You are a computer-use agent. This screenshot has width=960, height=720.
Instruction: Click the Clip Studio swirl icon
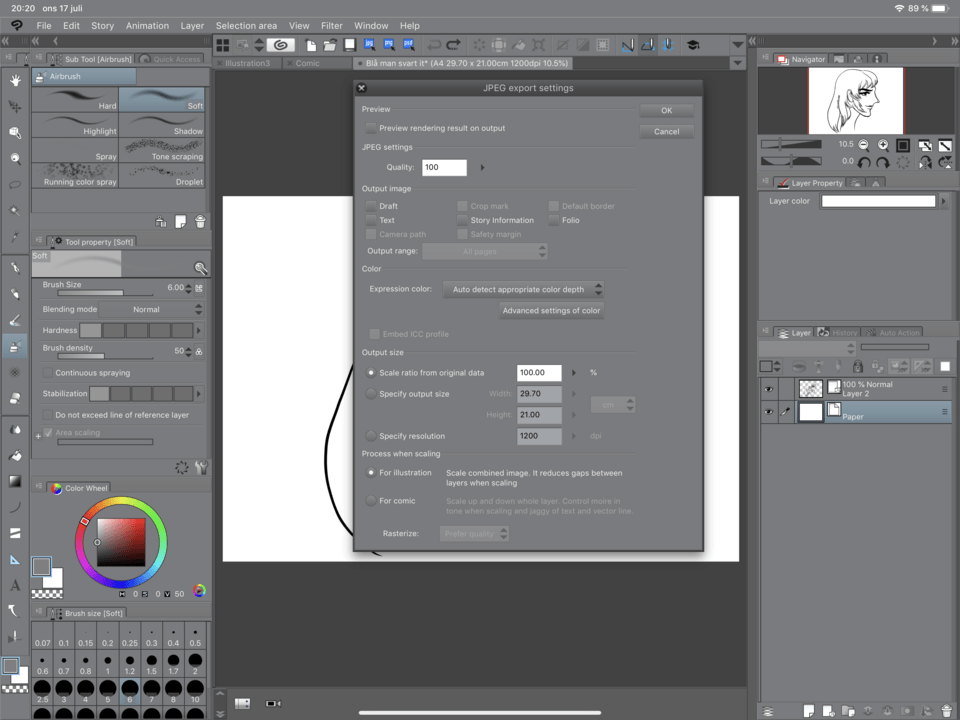[281, 45]
